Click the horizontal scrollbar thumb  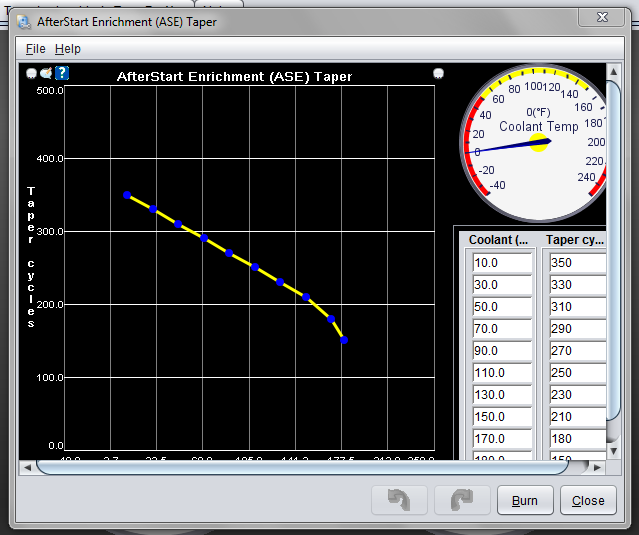pyautogui.click(x=300, y=467)
